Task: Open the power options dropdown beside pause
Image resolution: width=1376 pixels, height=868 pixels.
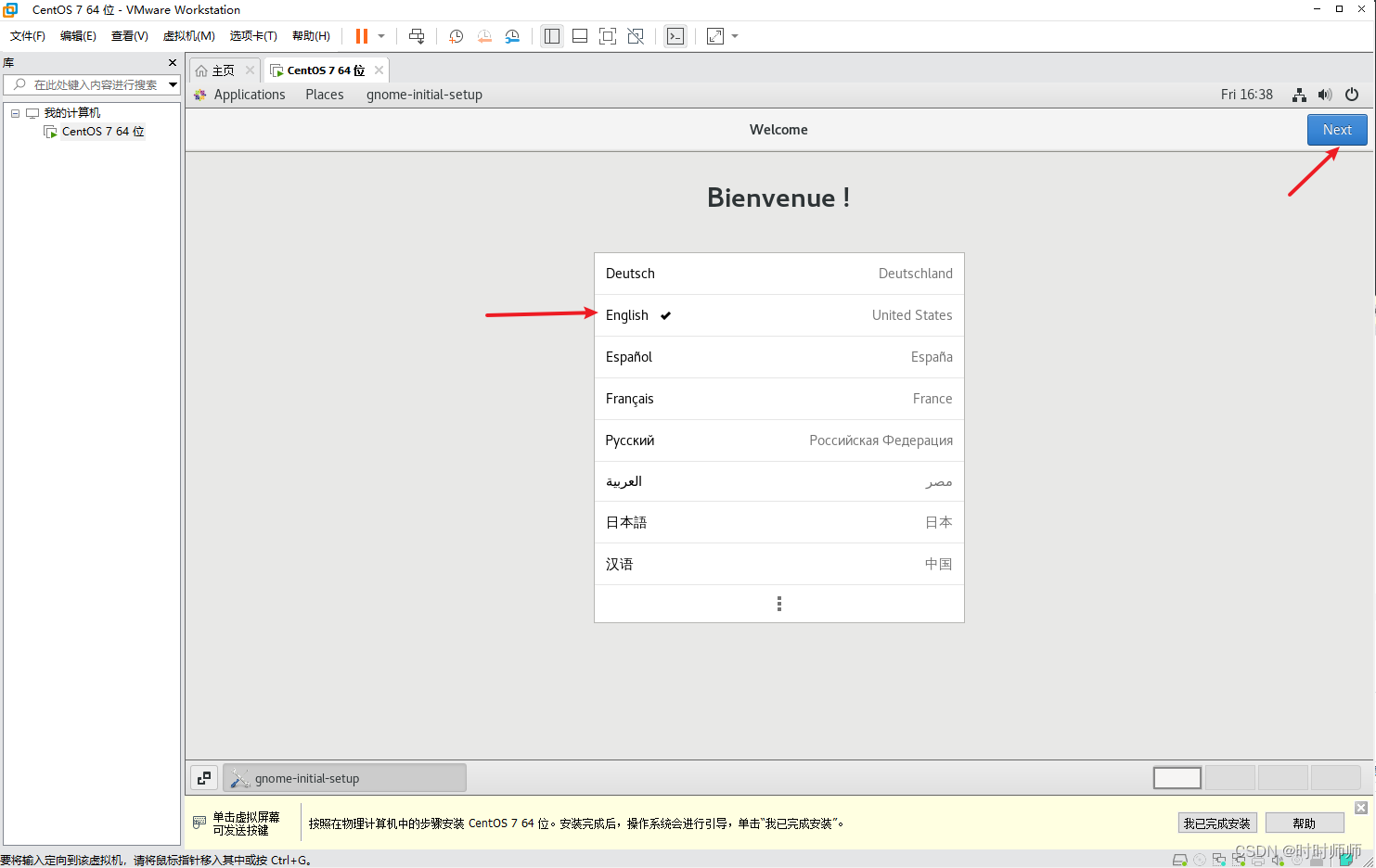Action: (x=381, y=36)
